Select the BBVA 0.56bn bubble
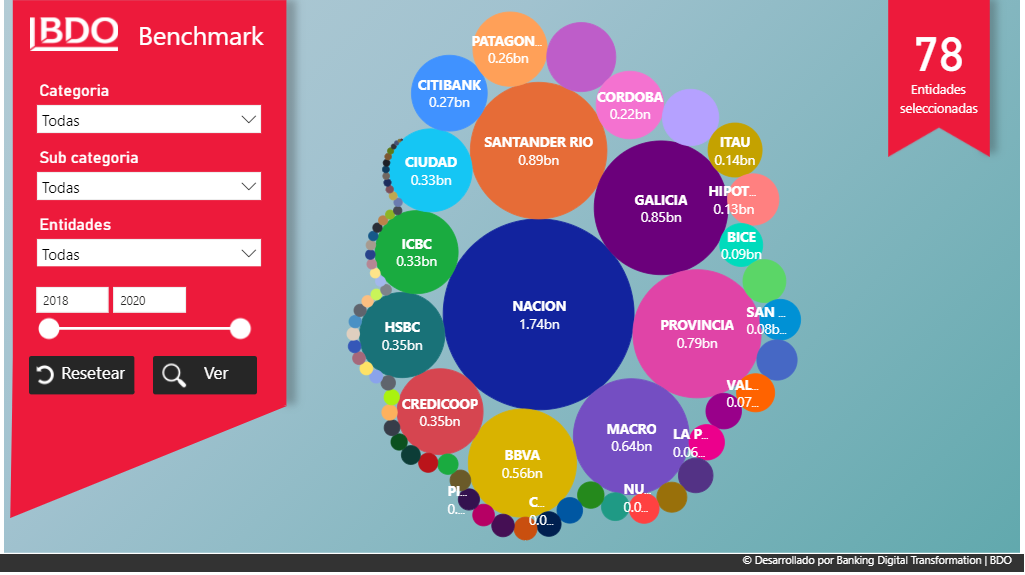1025x575 pixels. 522,463
